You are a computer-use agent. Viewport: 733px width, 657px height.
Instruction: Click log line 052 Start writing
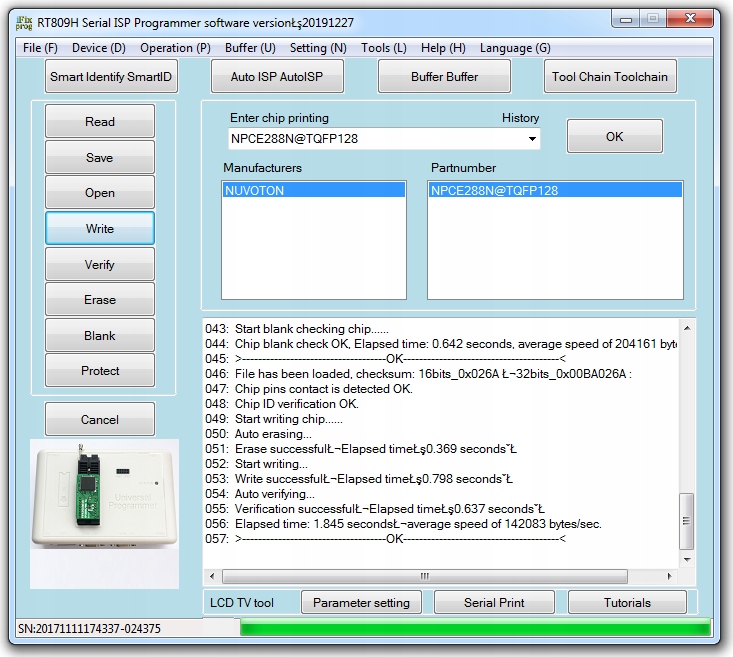[x=257, y=464]
